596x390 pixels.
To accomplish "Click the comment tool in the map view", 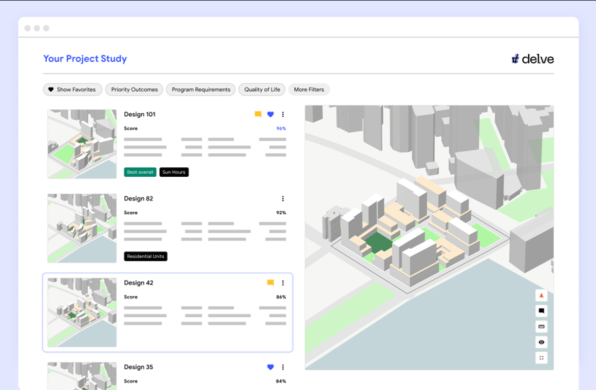I will [x=541, y=311].
